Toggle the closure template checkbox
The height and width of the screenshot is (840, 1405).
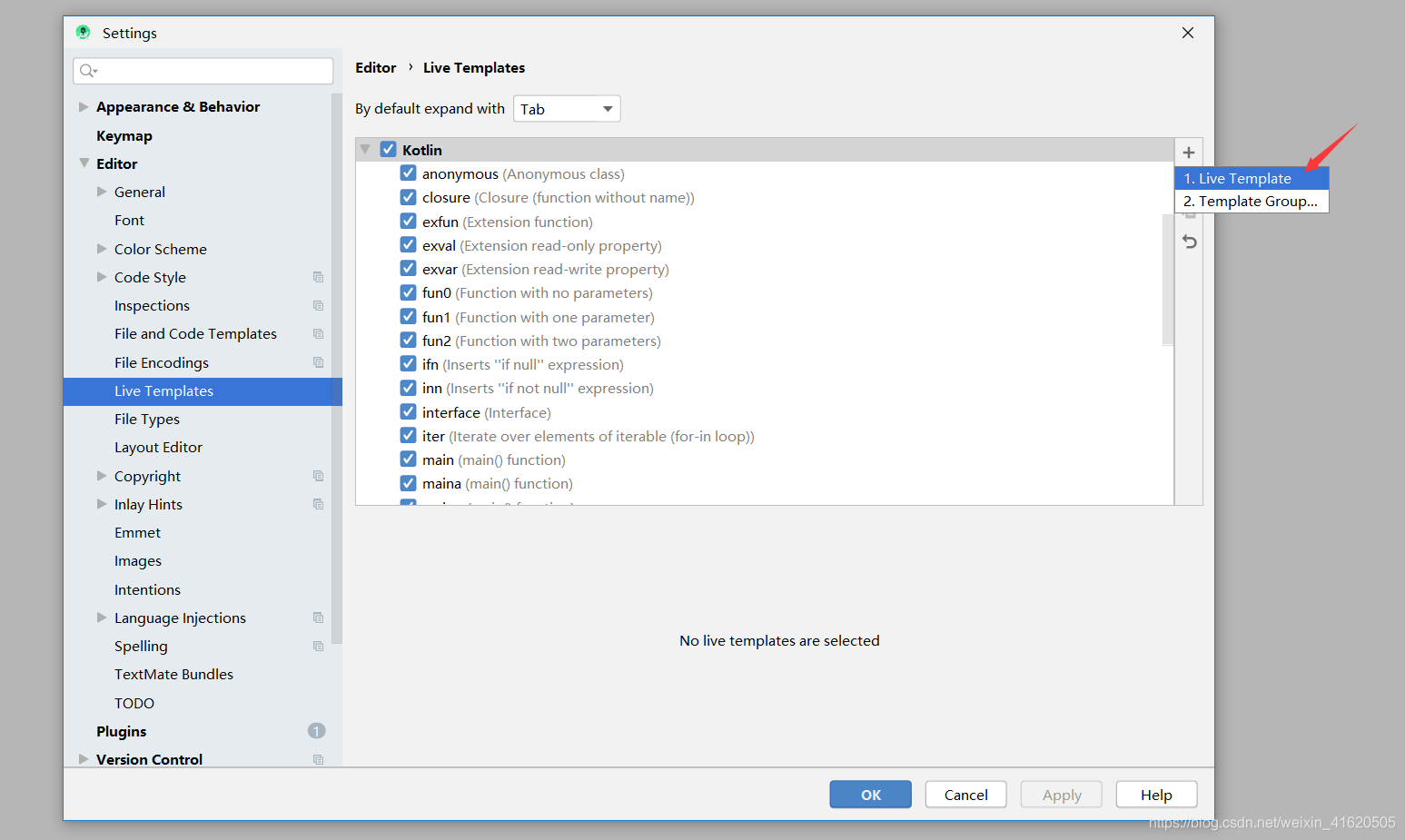[x=408, y=196]
